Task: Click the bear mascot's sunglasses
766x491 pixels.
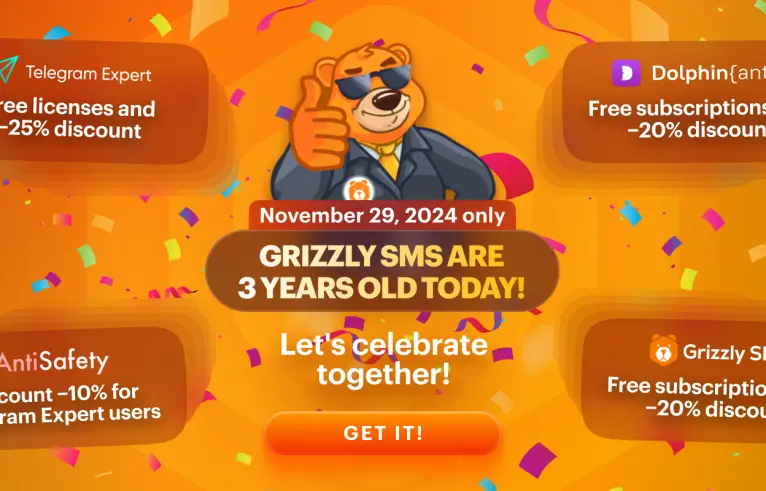Action: click(373, 81)
